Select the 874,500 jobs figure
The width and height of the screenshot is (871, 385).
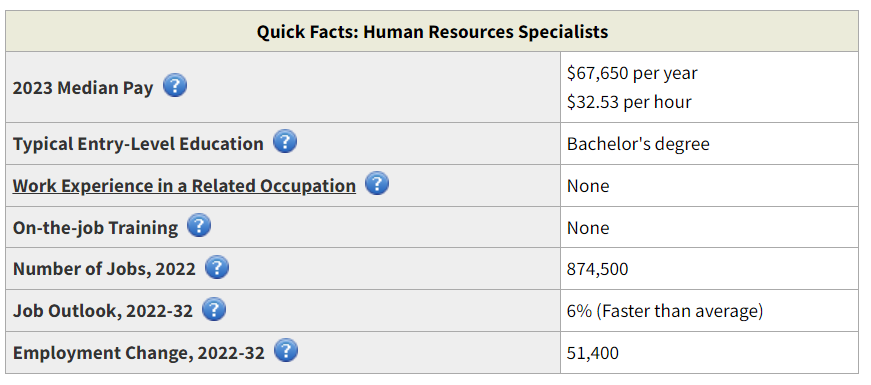pyautogui.click(x=598, y=269)
